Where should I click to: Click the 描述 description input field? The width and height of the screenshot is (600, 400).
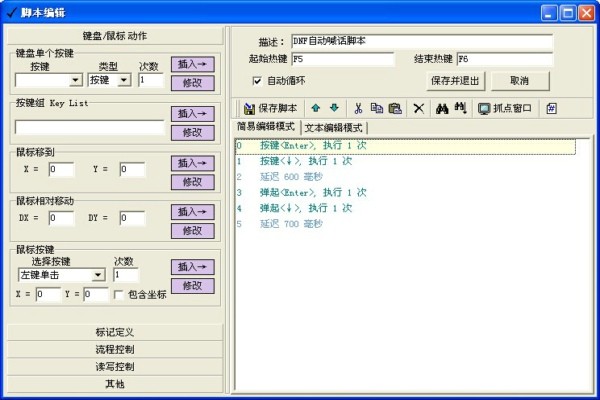tap(422, 41)
